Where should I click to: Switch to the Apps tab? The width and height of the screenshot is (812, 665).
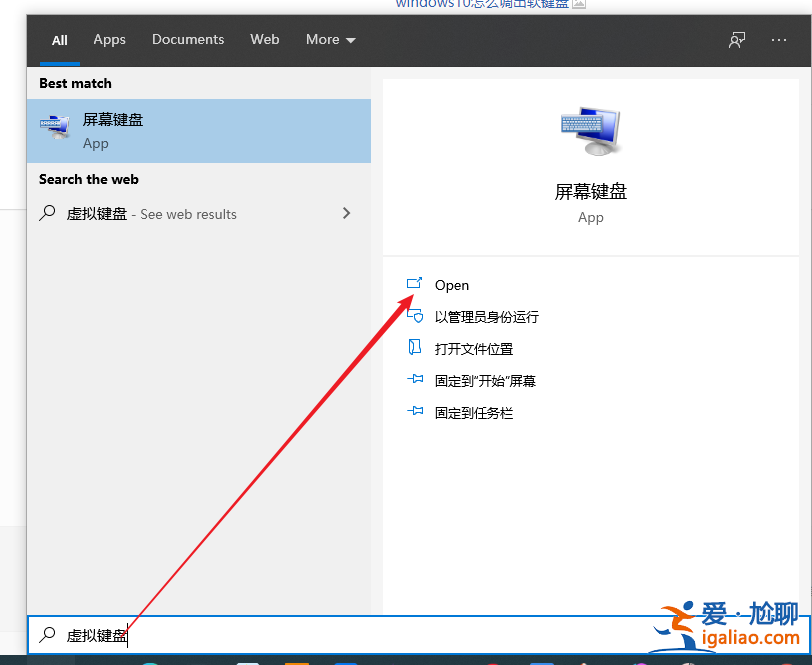(109, 39)
